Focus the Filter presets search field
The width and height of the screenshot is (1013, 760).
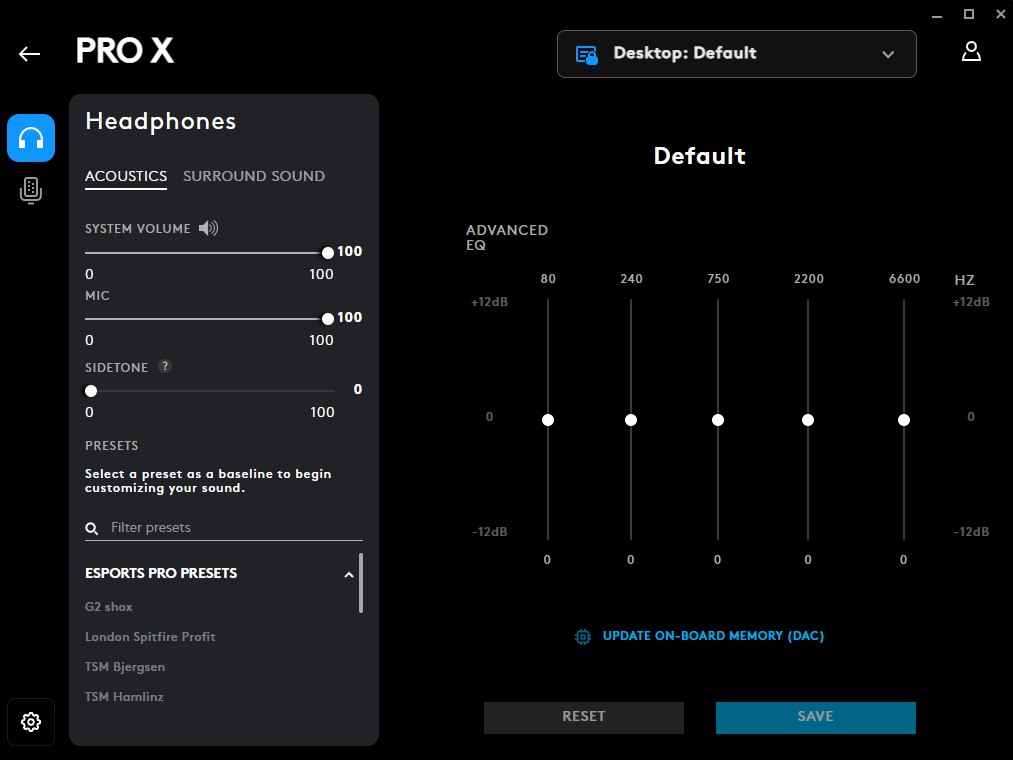224,527
